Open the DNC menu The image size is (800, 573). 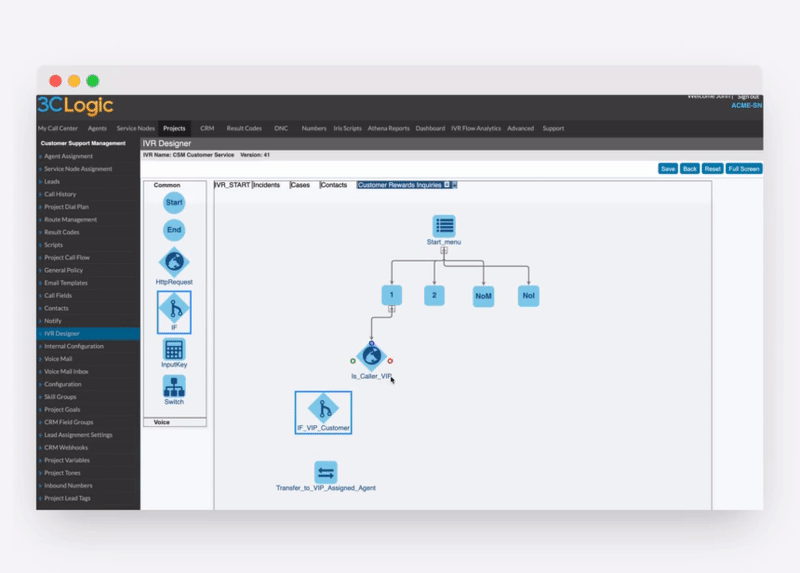[281, 129]
